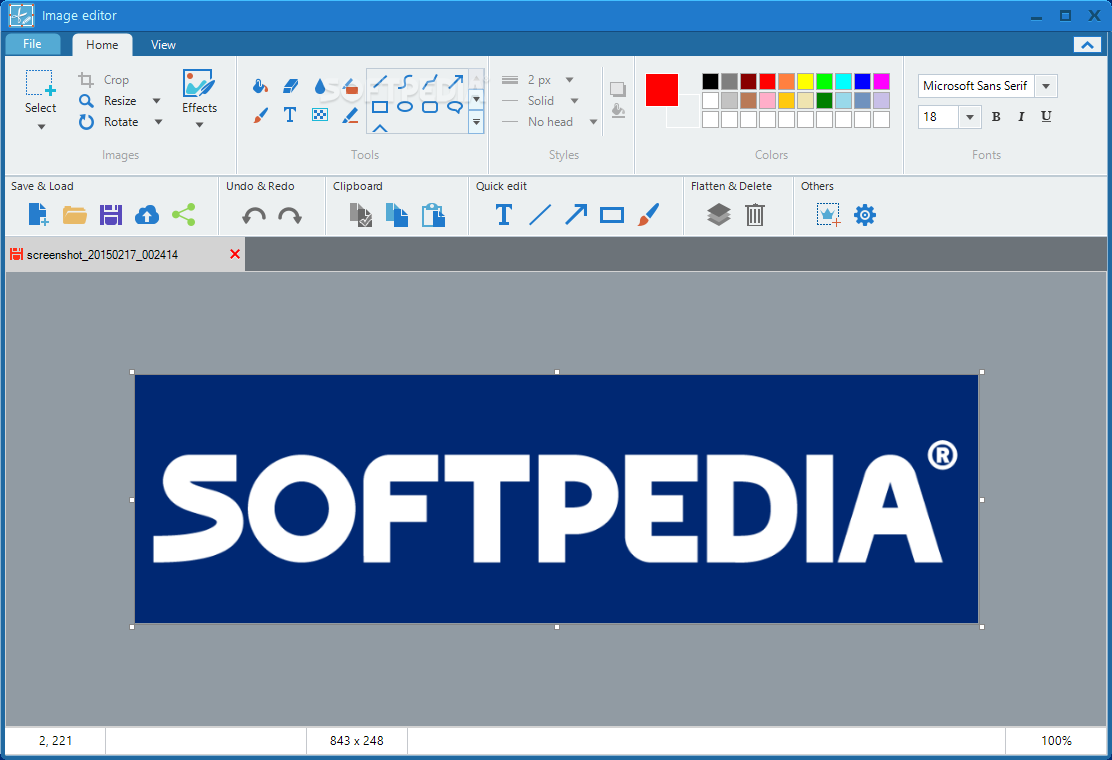Share the image
Viewport: 1112px width, 760px height.
(183, 215)
